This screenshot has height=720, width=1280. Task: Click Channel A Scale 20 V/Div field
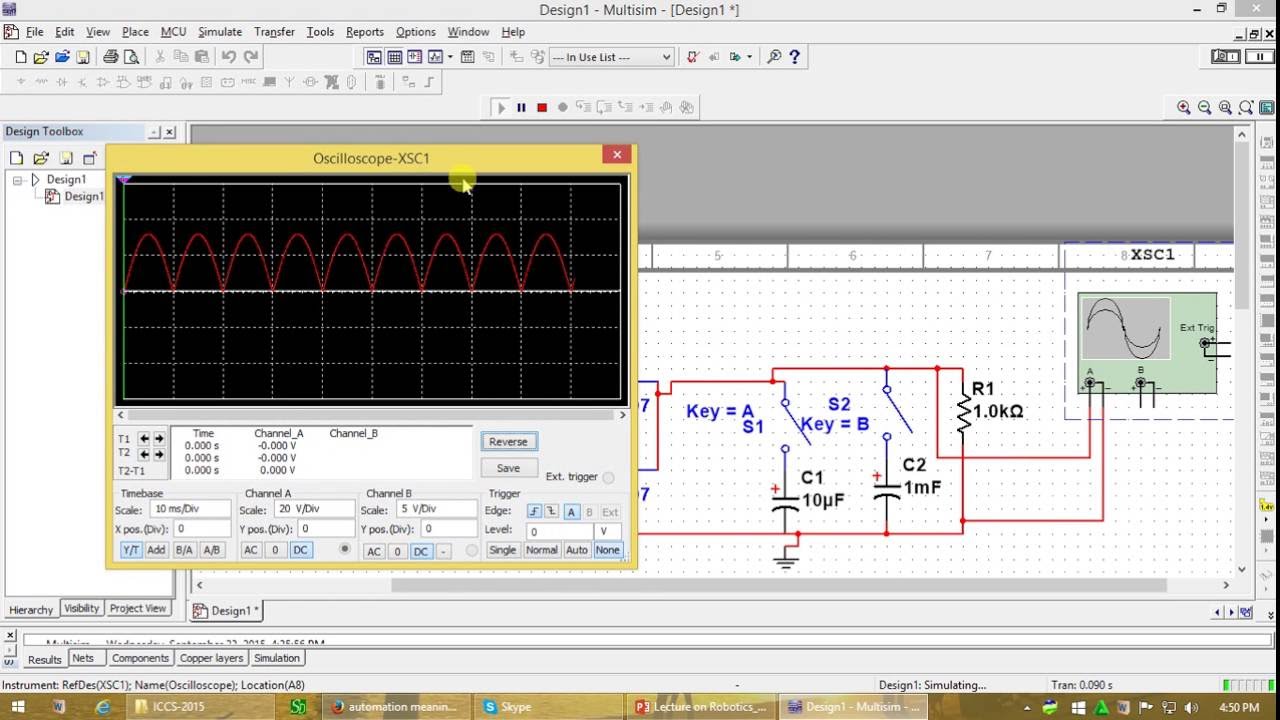point(314,509)
